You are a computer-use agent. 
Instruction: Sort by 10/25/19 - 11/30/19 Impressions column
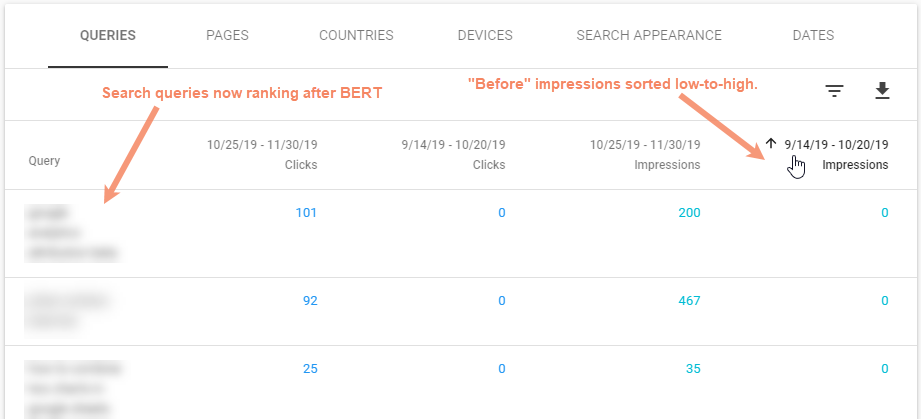pos(645,154)
